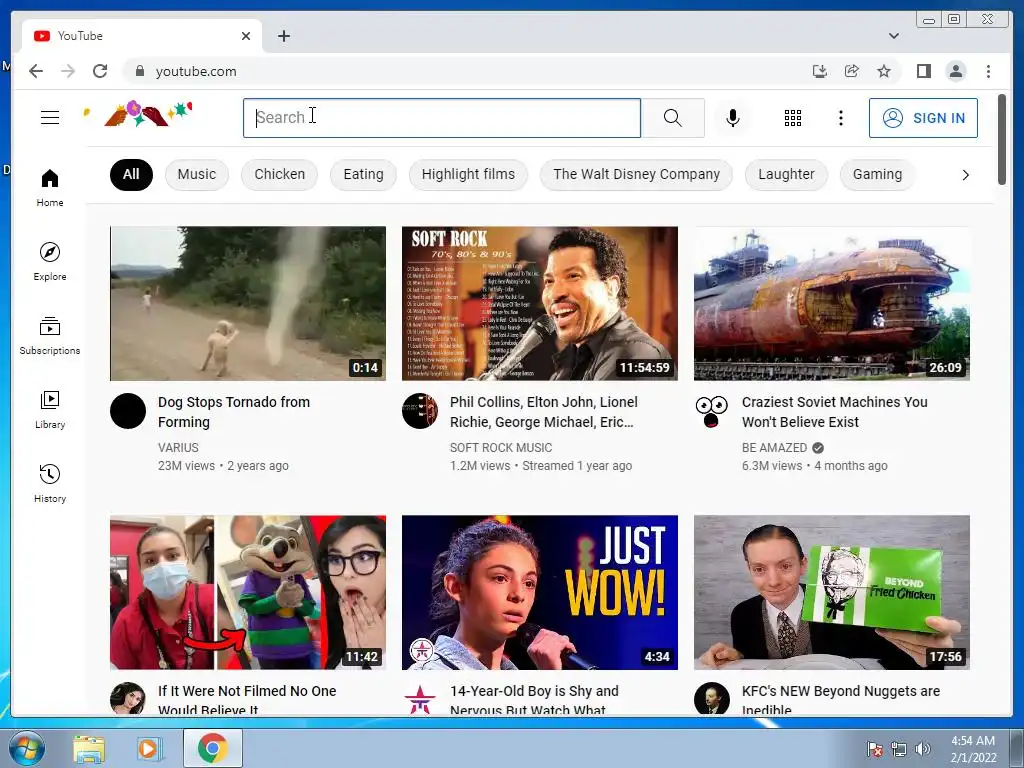Close the YouTube tab

[246, 36]
